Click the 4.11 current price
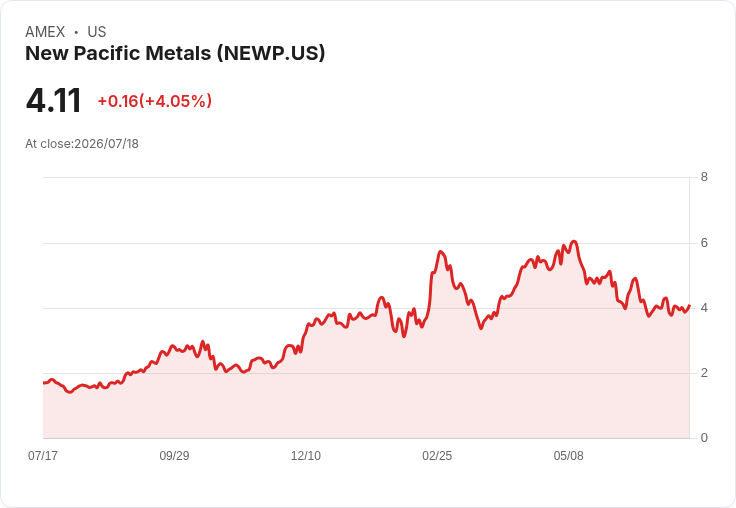This screenshot has width=736, height=508. coord(54,101)
